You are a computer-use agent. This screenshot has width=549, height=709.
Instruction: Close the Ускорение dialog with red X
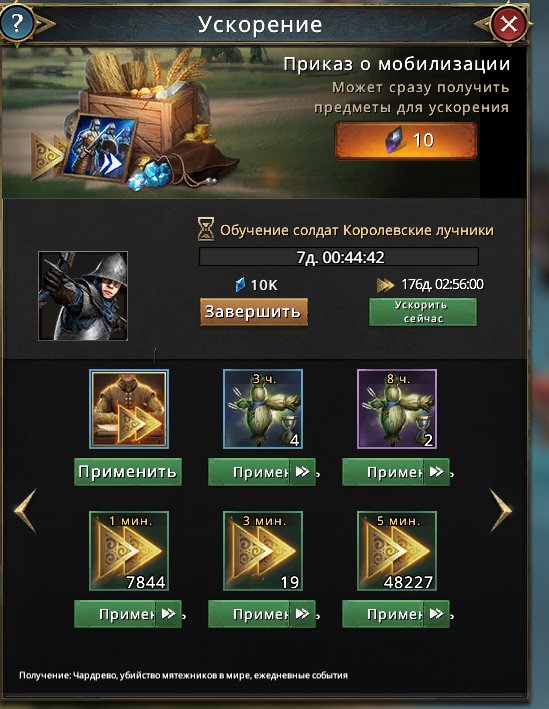pos(509,24)
